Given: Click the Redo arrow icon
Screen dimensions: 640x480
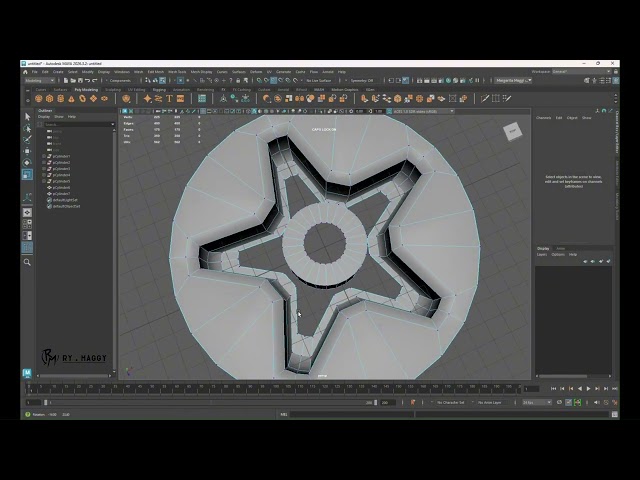Looking at the screenshot, I should [x=95, y=80].
